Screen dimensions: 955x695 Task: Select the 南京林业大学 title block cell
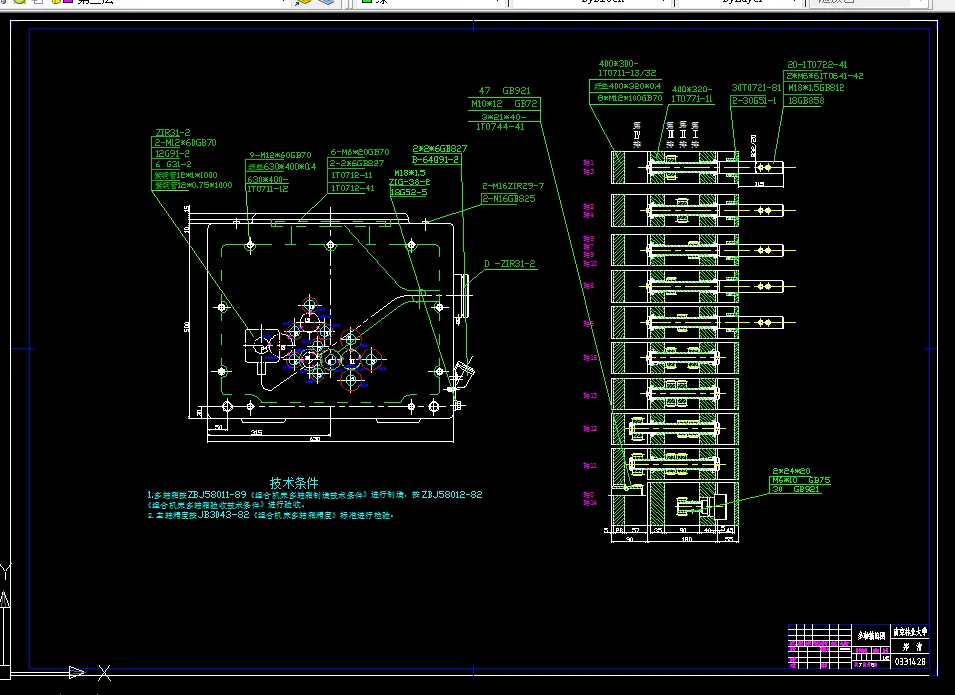coord(911,632)
